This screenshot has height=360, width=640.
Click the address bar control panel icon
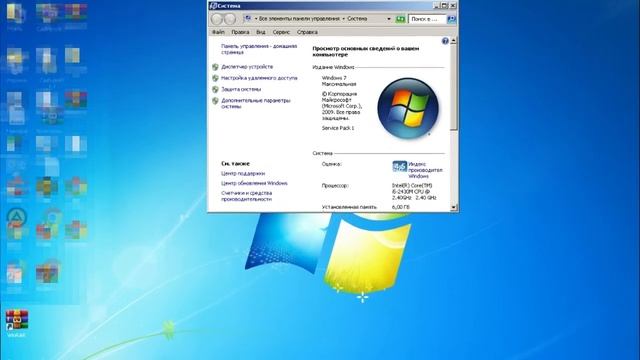pyautogui.click(x=247, y=19)
